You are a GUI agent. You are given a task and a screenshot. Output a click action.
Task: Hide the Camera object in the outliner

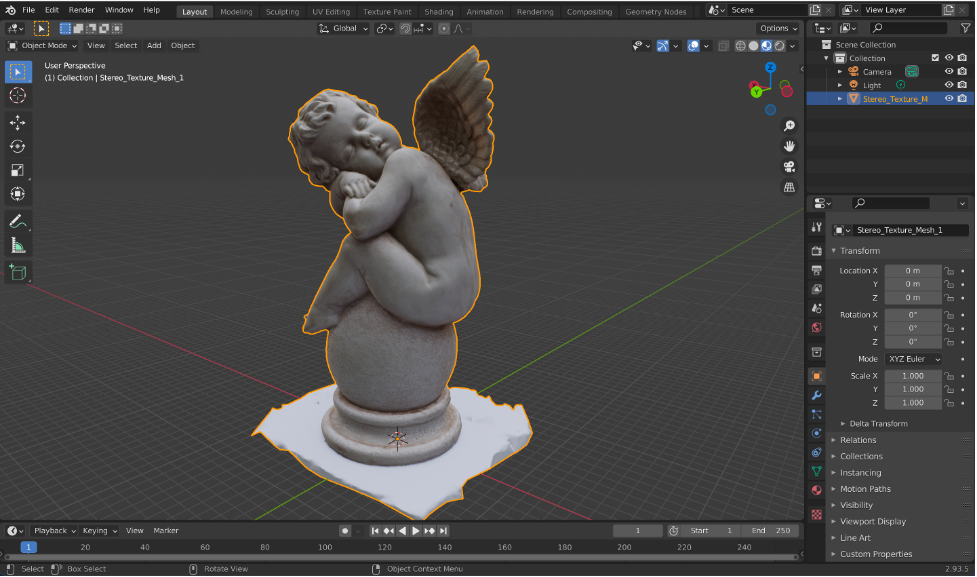(948, 71)
